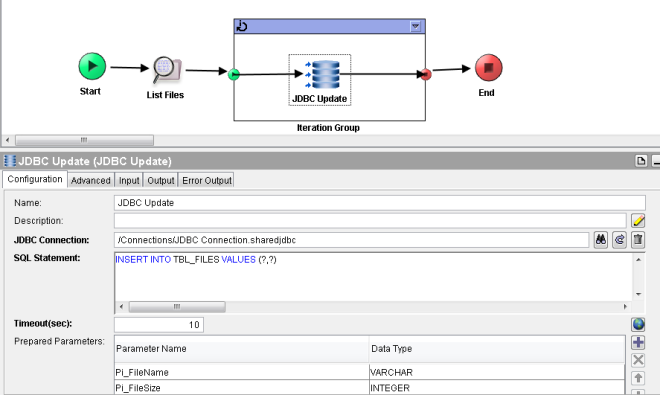Open the Output tab
This screenshot has width=660, height=395.
tap(160, 180)
